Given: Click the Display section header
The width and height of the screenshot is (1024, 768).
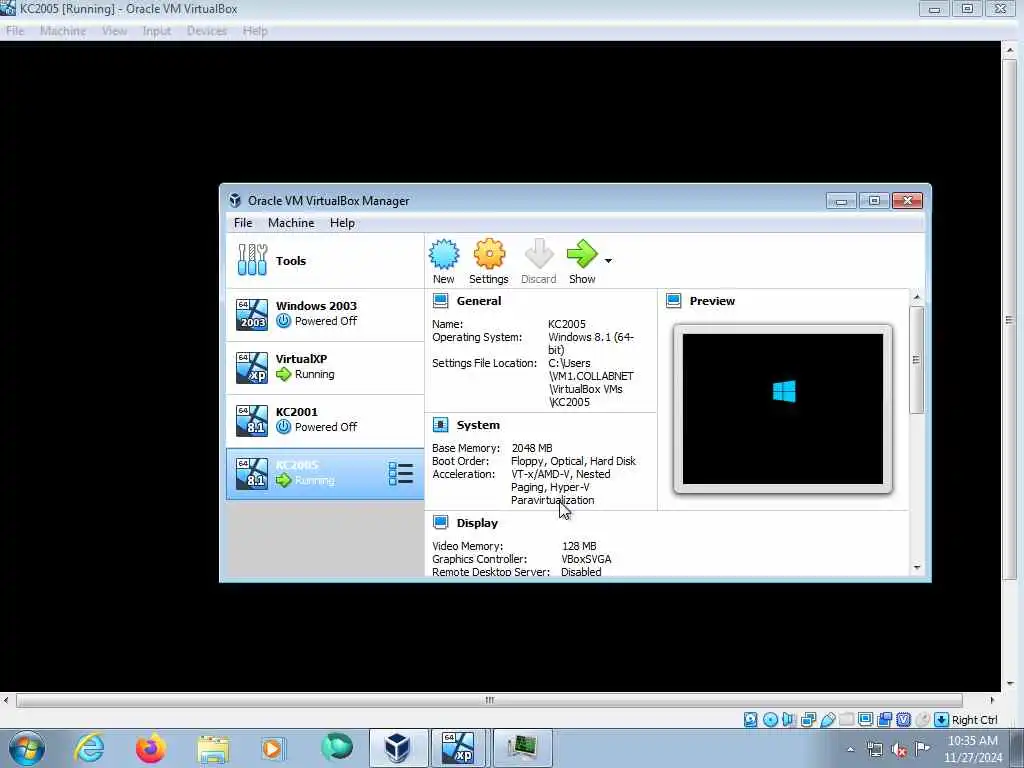Looking at the screenshot, I should 477,523.
